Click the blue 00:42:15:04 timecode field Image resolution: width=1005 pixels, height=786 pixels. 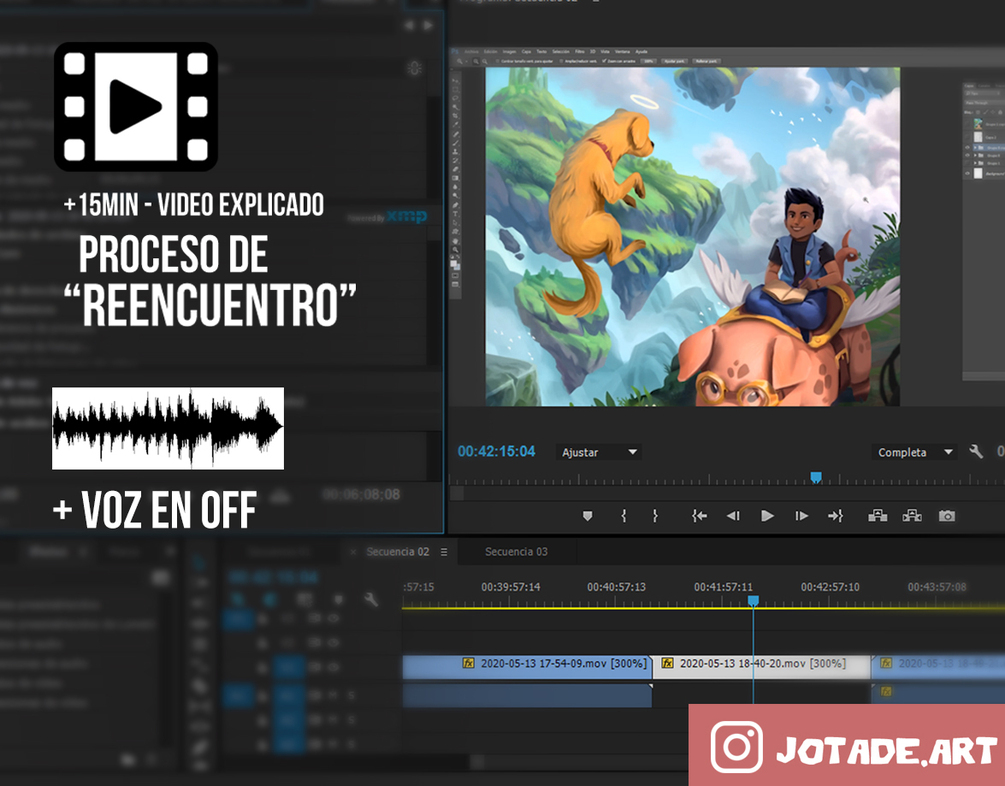point(496,451)
